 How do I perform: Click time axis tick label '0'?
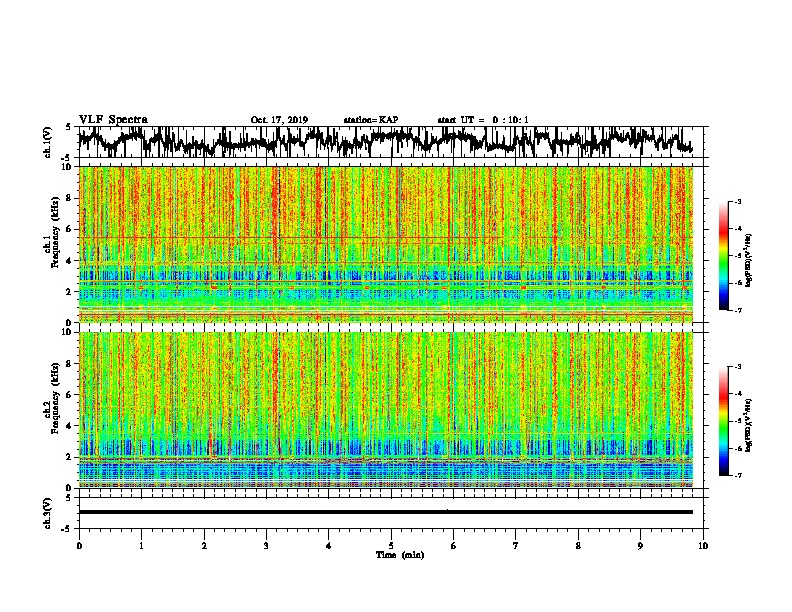79,546
